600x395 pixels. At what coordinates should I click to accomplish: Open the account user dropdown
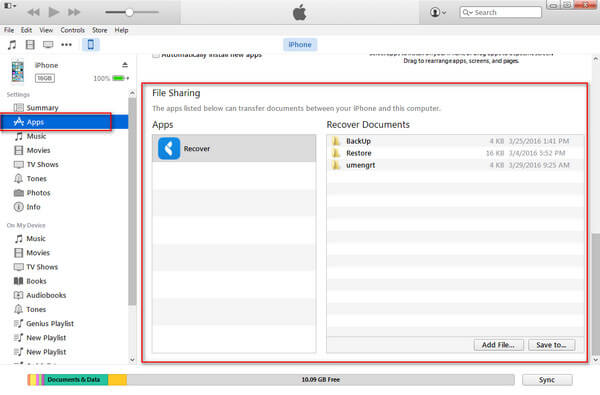[438, 12]
